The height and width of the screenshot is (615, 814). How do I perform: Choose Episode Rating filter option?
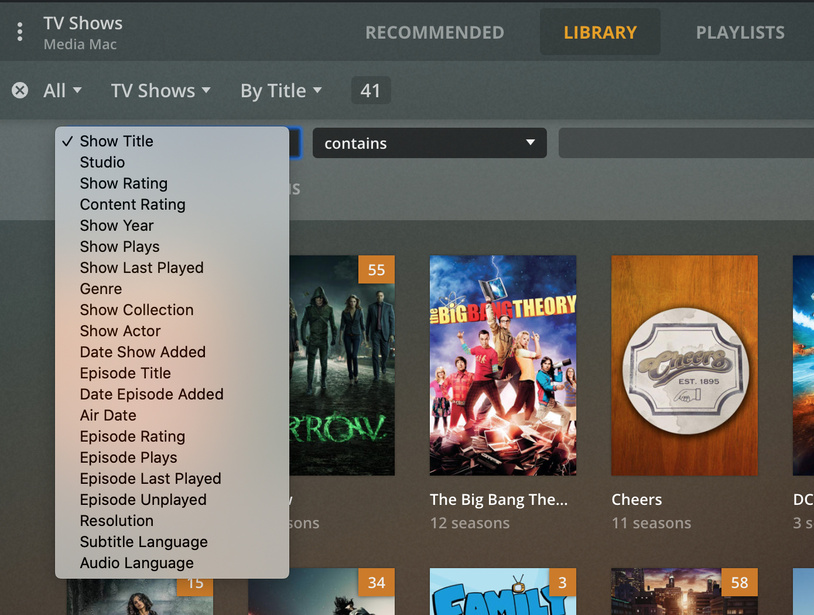point(172,436)
